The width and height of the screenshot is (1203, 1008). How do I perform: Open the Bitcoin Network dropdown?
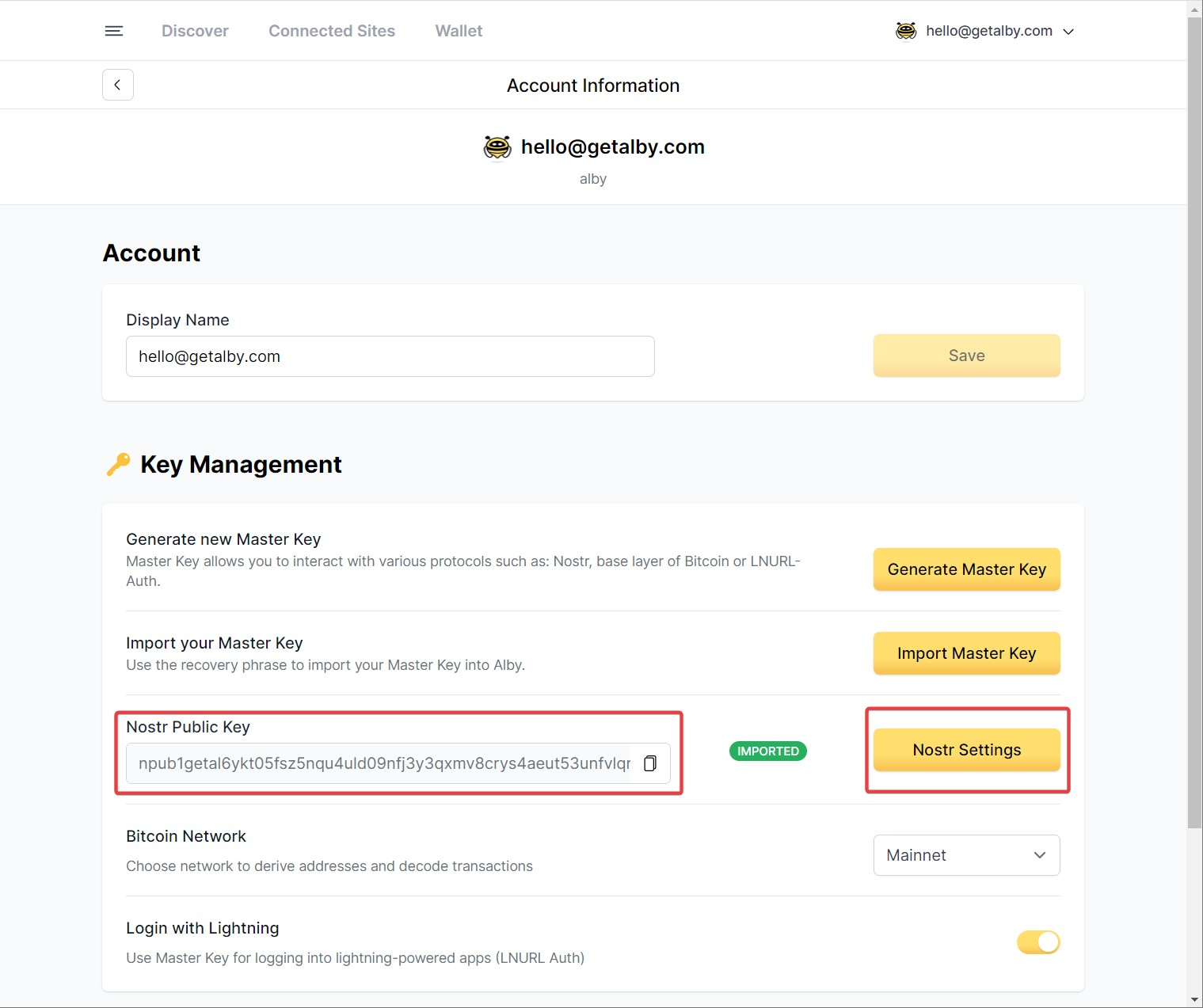pos(966,855)
